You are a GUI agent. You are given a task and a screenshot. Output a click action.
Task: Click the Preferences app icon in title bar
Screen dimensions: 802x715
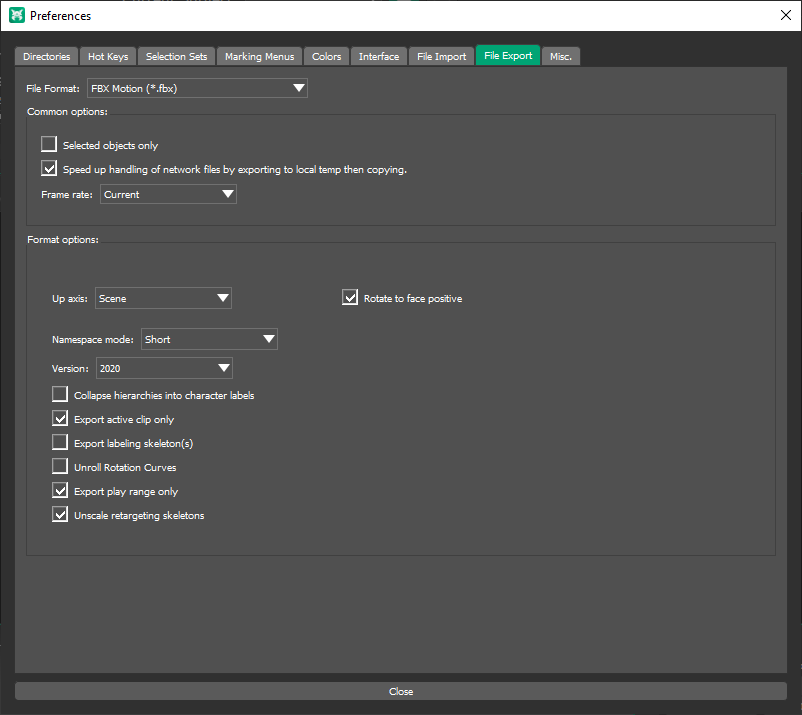click(16, 16)
